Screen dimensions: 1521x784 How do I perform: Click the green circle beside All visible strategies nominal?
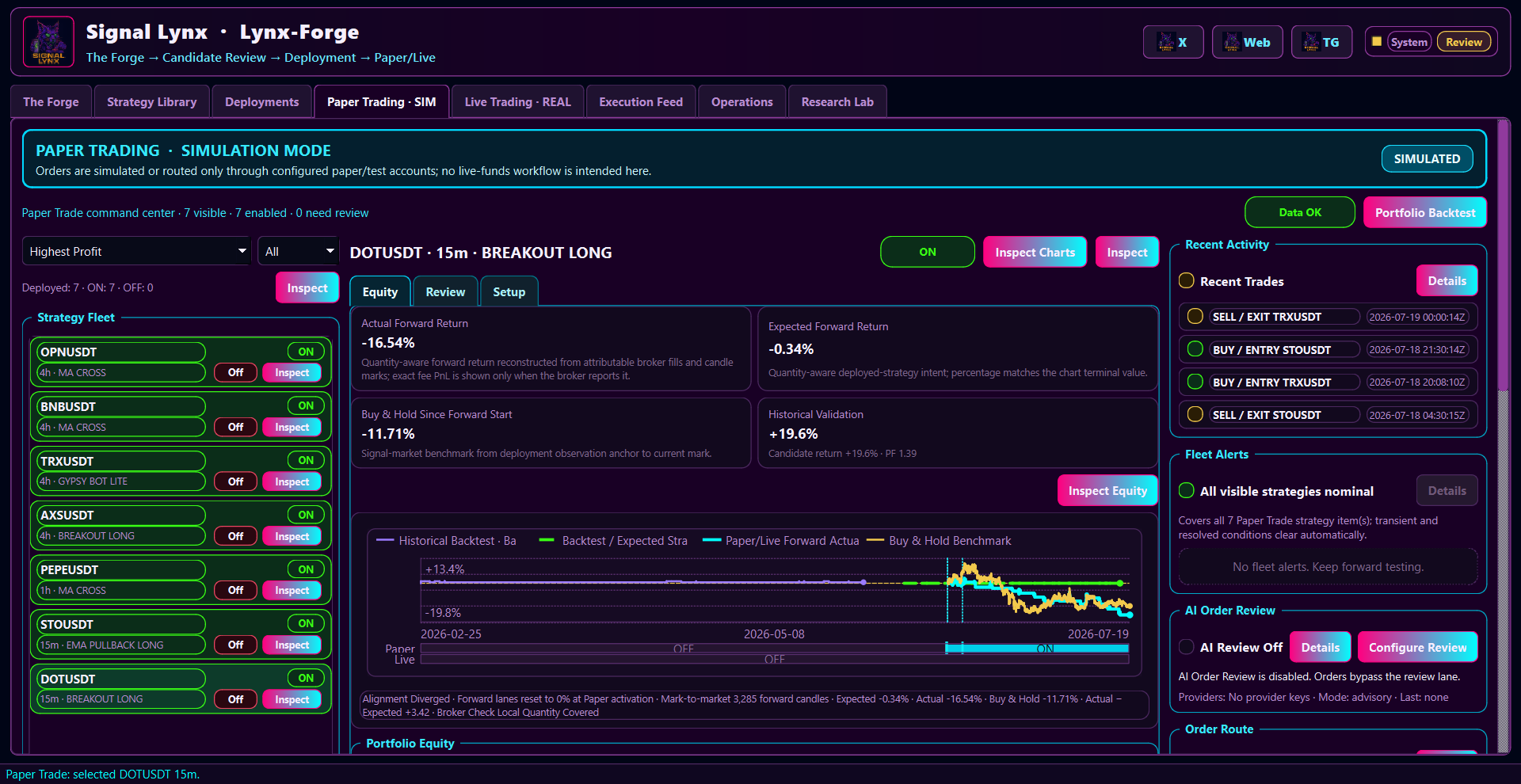point(1187,490)
